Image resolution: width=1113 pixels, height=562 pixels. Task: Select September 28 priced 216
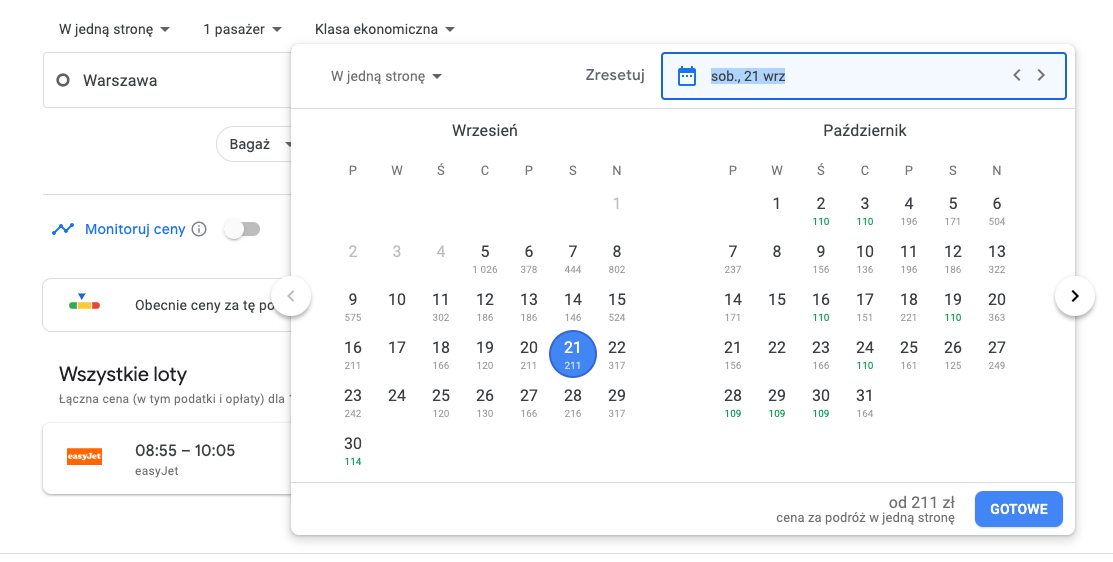(573, 403)
